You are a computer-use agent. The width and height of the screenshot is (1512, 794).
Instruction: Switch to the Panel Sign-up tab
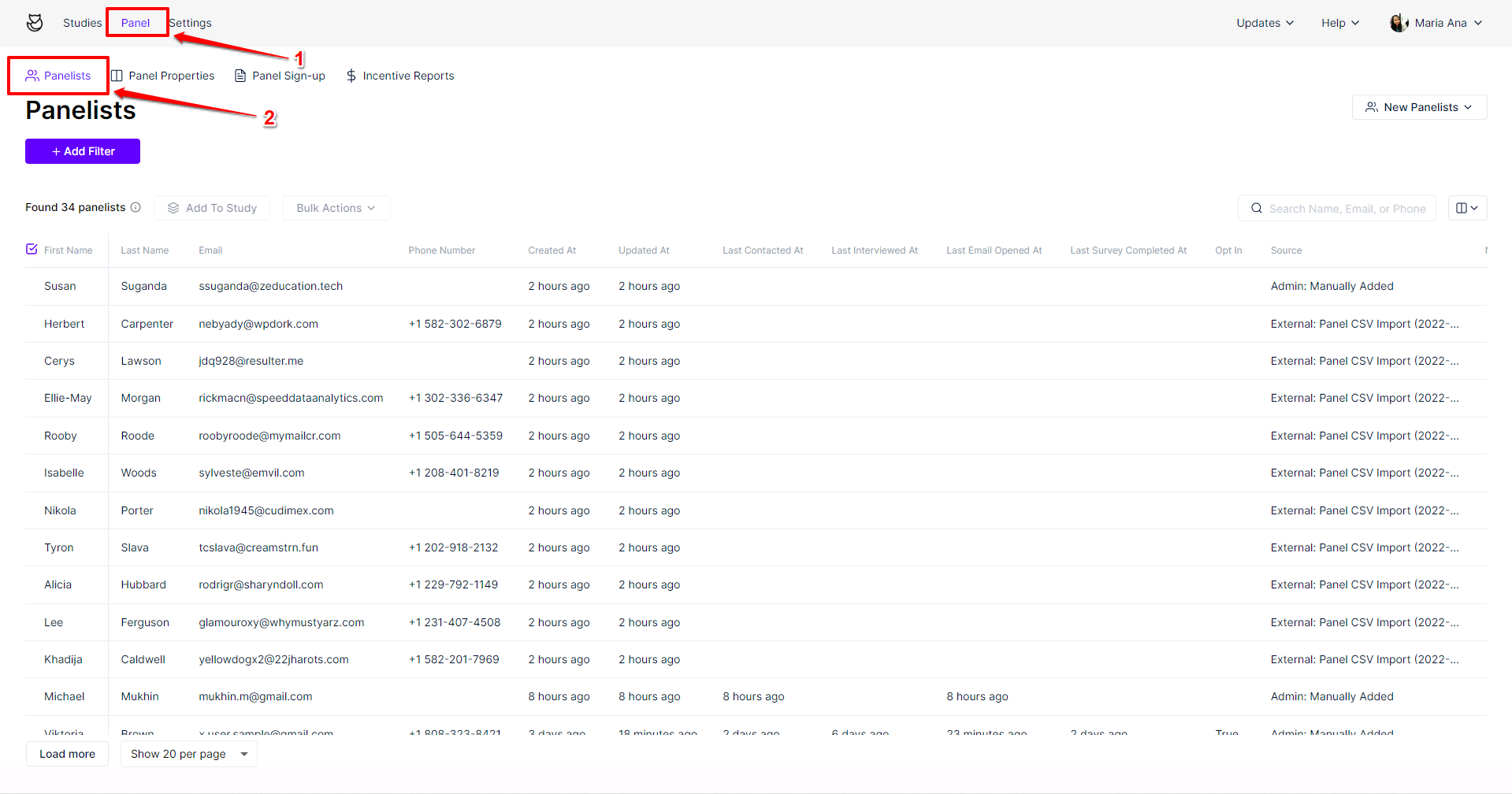[280, 76]
